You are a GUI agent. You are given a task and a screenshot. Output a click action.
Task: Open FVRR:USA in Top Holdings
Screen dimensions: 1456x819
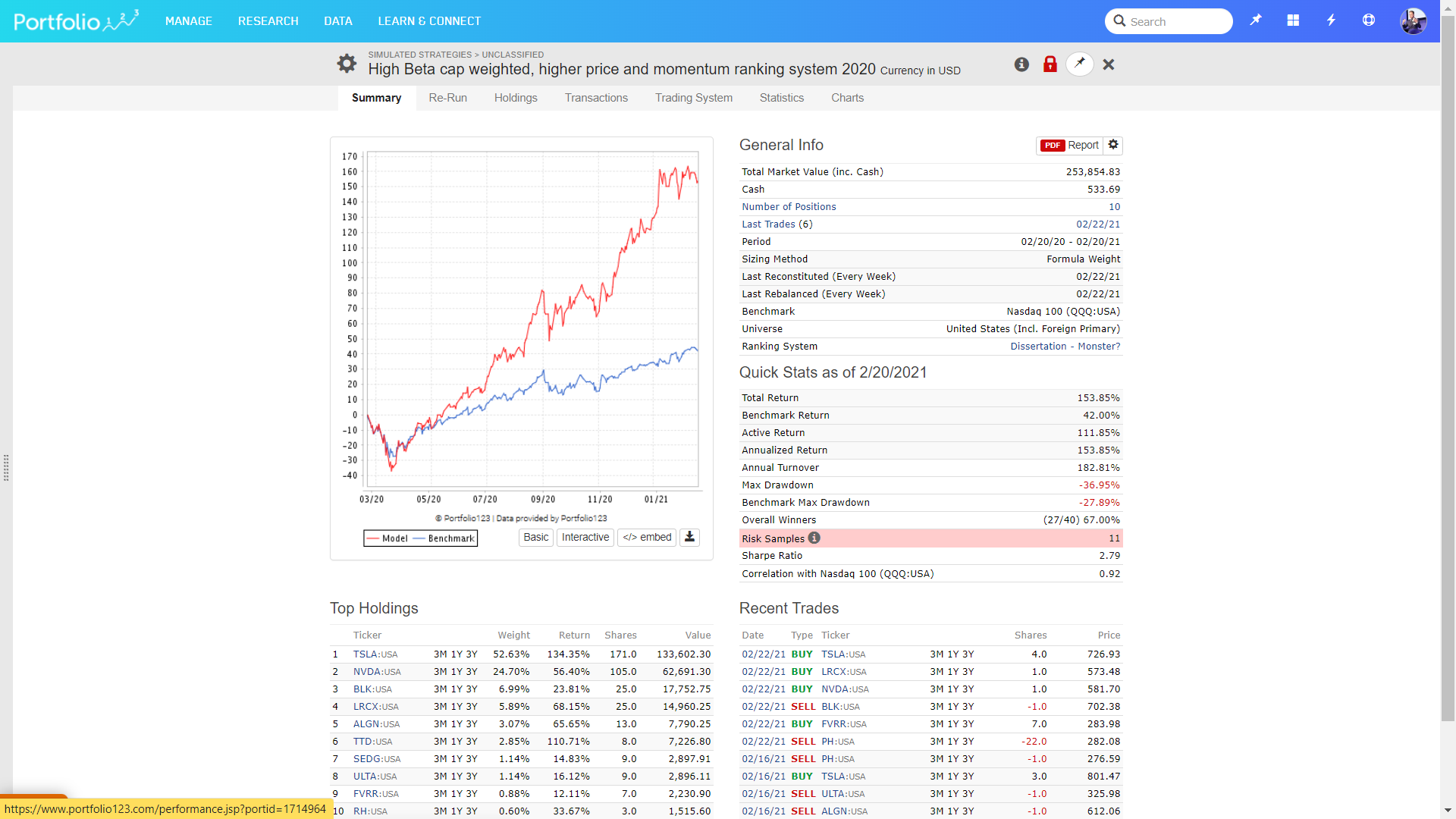(x=376, y=793)
